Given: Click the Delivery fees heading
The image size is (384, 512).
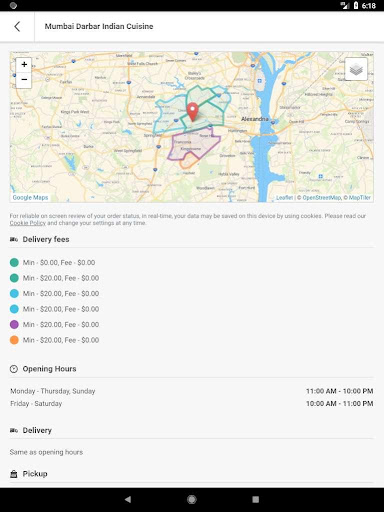Looking at the screenshot, I should [46, 239].
